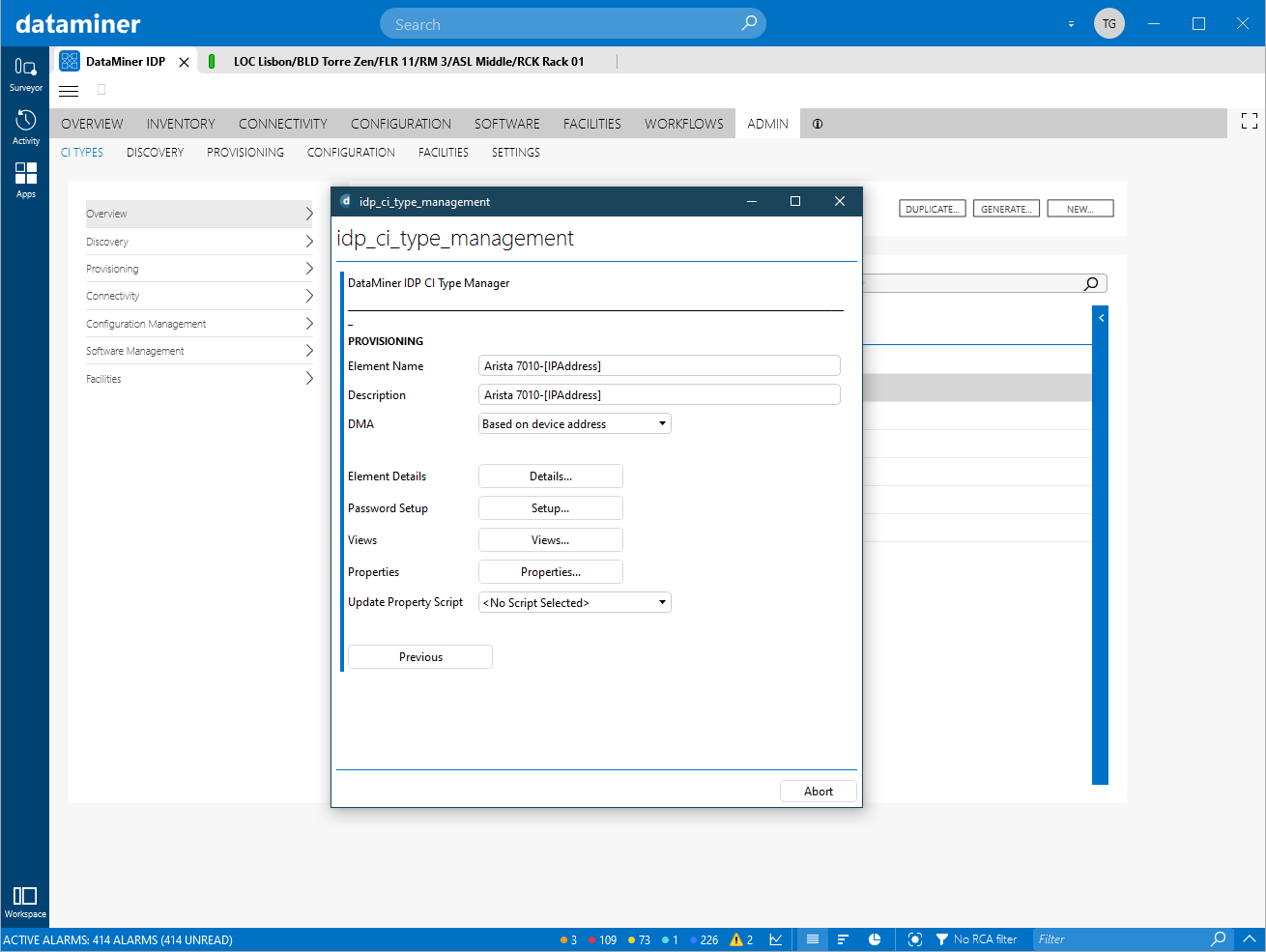Click the password Setup... button
This screenshot has height=952, width=1266.
tap(551, 507)
